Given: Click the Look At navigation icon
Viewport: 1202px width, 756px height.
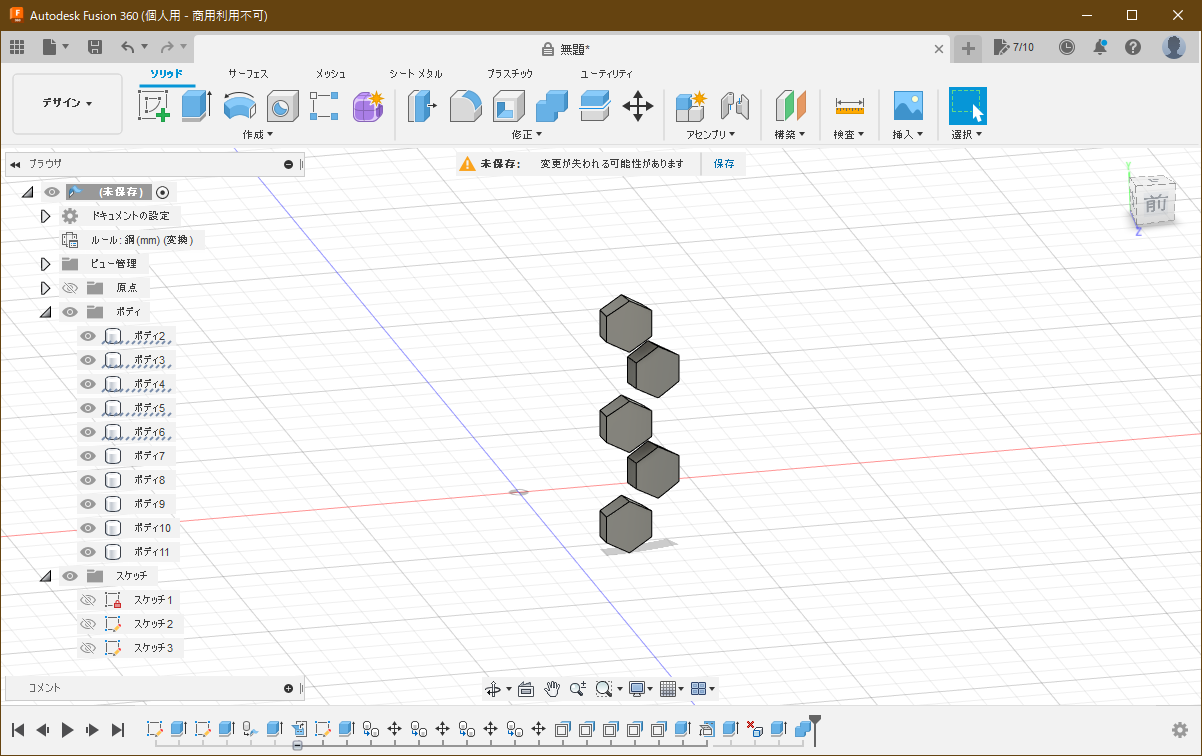Looking at the screenshot, I should 526,688.
